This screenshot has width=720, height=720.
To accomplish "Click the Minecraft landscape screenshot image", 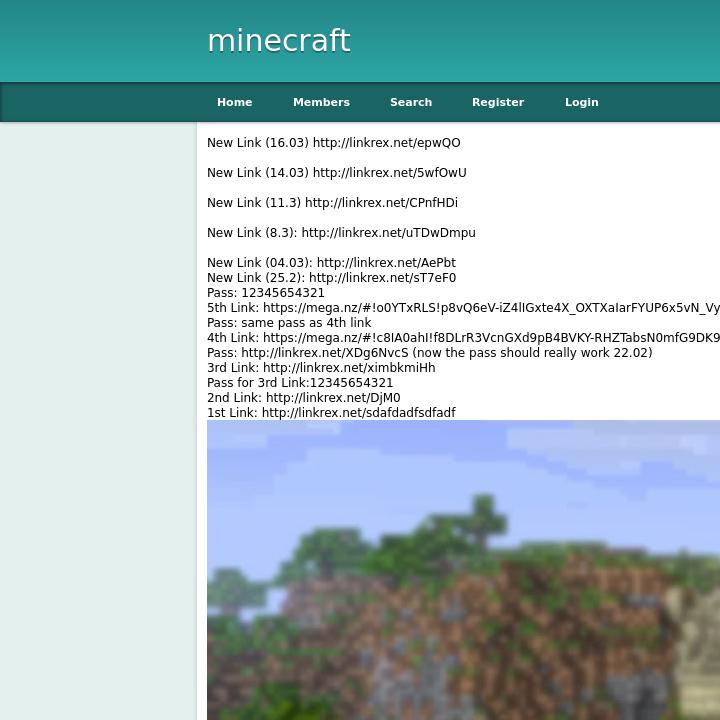I will (x=463, y=570).
